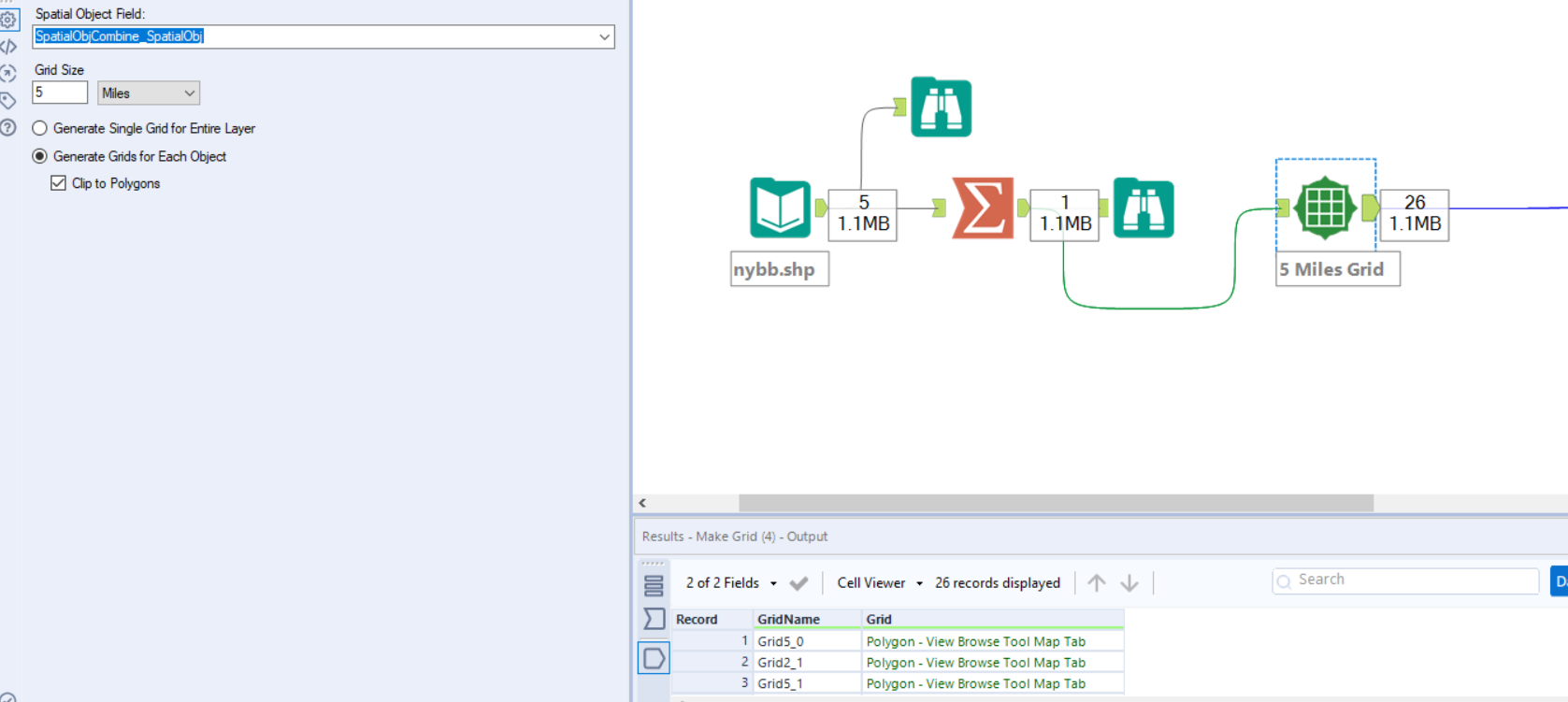
Task: Select record row number 1
Action: (x=712, y=641)
